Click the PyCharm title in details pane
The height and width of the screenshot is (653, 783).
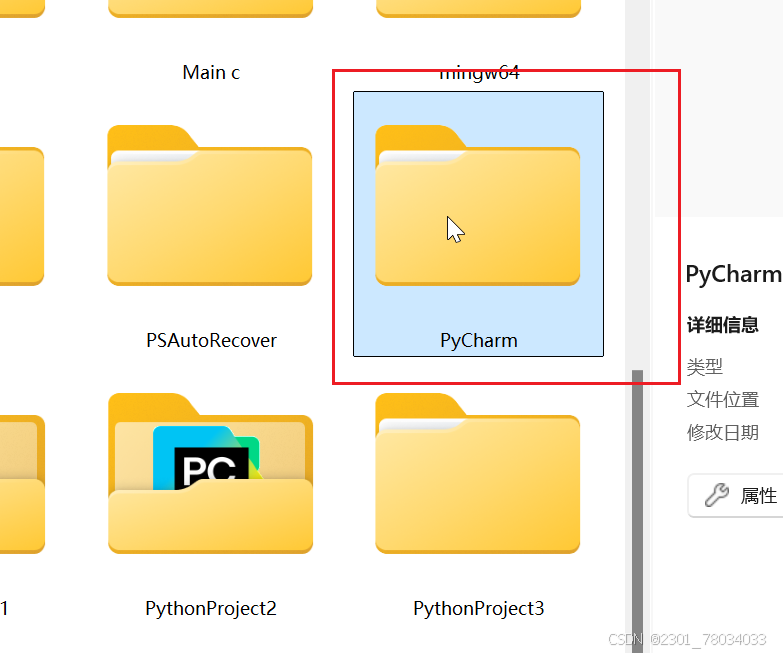734,275
